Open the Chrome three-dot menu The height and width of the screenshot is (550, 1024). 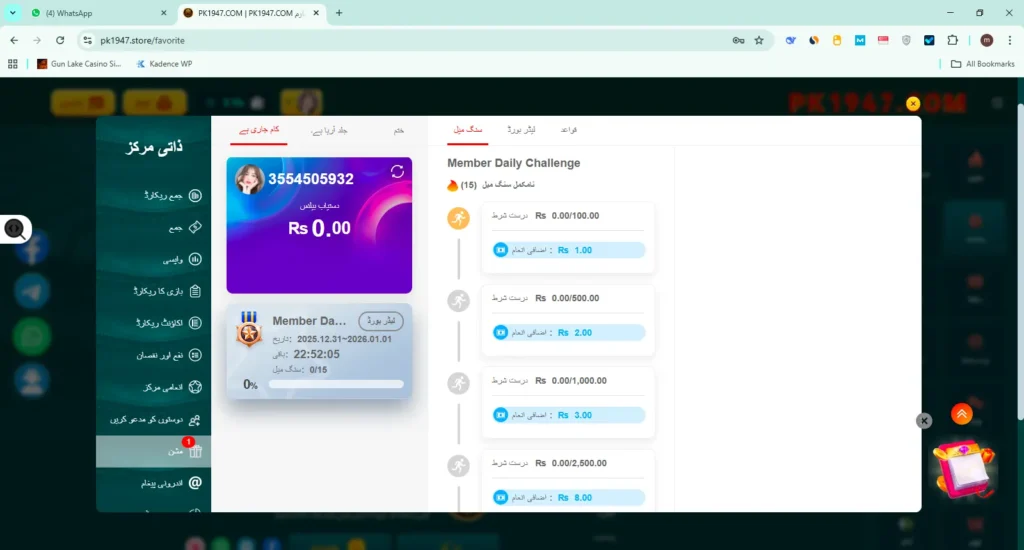coord(1010,40)
